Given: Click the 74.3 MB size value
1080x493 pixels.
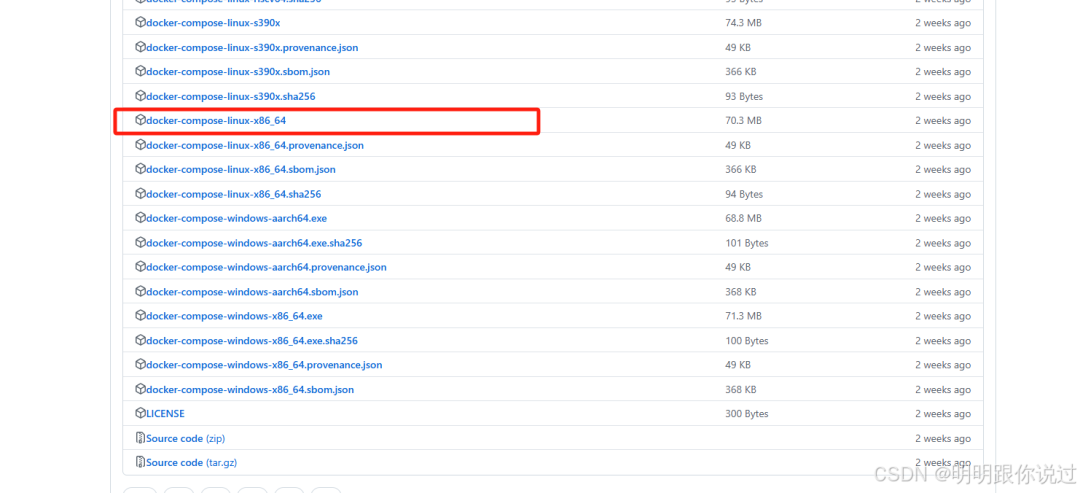Looking at the screenshot, I should pyautogui.click(x=743, y=23).
